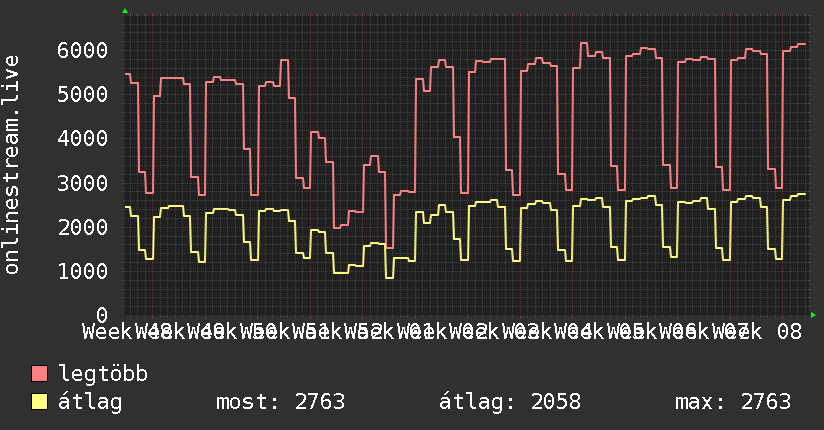Viewport: 824px width, 430px height.
Task: Click the 1000 y-axis label
Action: [83, 271]
